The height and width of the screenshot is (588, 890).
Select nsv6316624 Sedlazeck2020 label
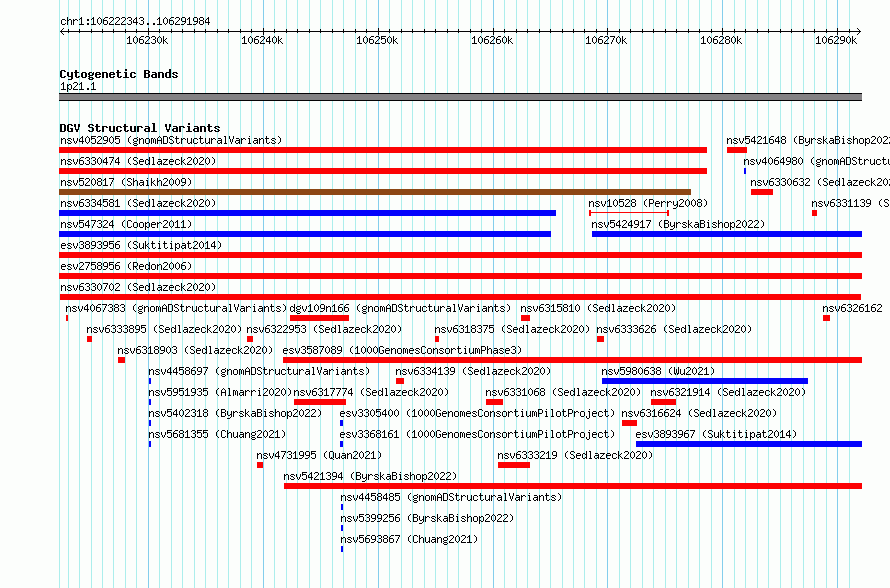click(699, 413)
